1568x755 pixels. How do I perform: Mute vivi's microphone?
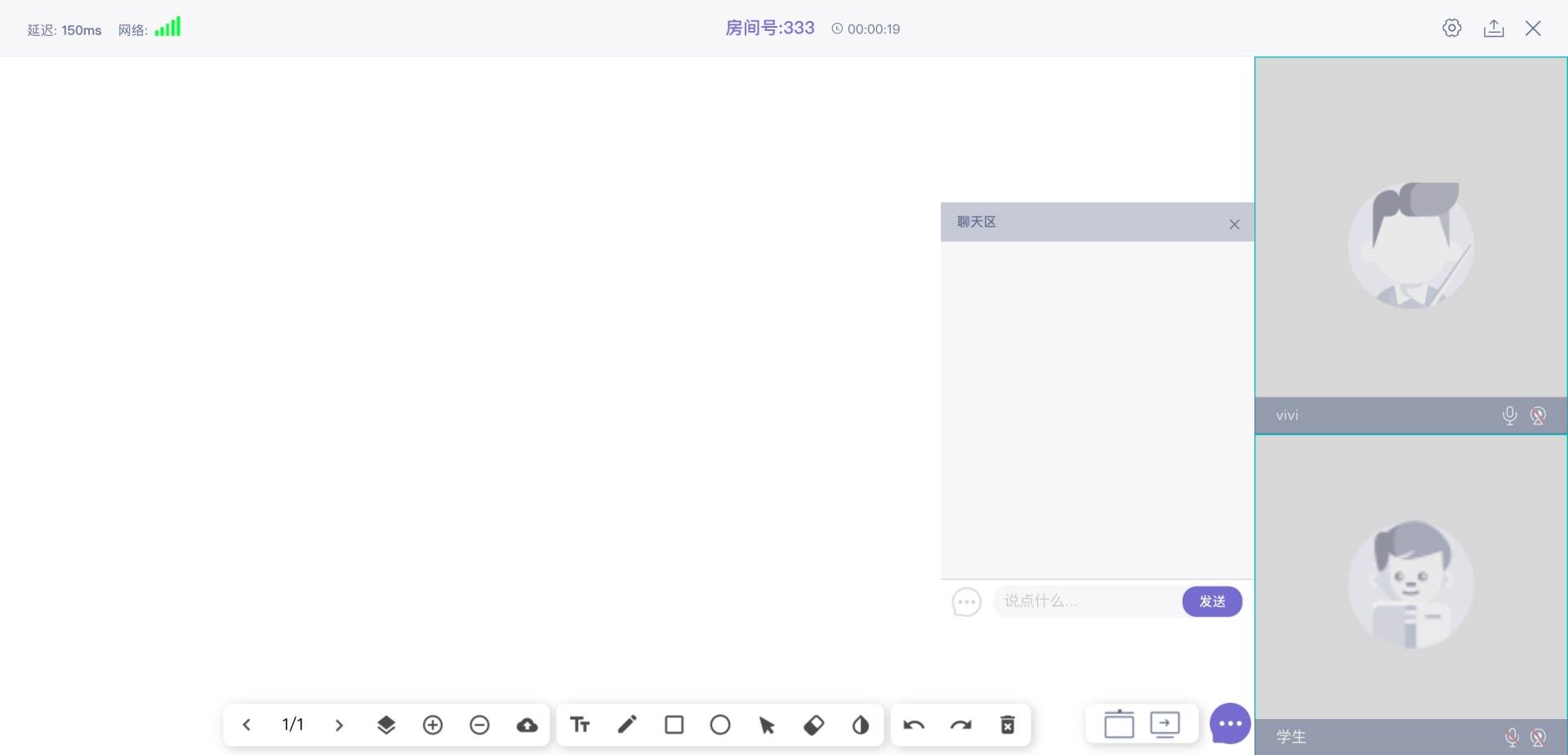[1509, 415]
